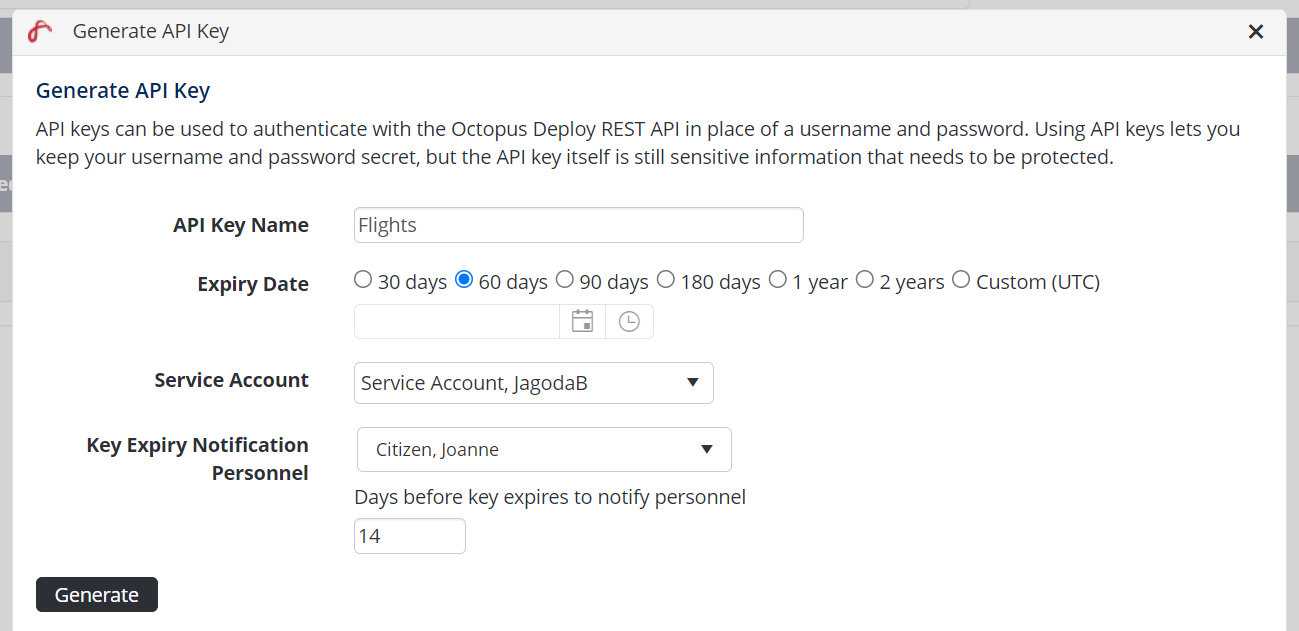
Task: Open the clock time picker icon
Action: click(629, 322)
